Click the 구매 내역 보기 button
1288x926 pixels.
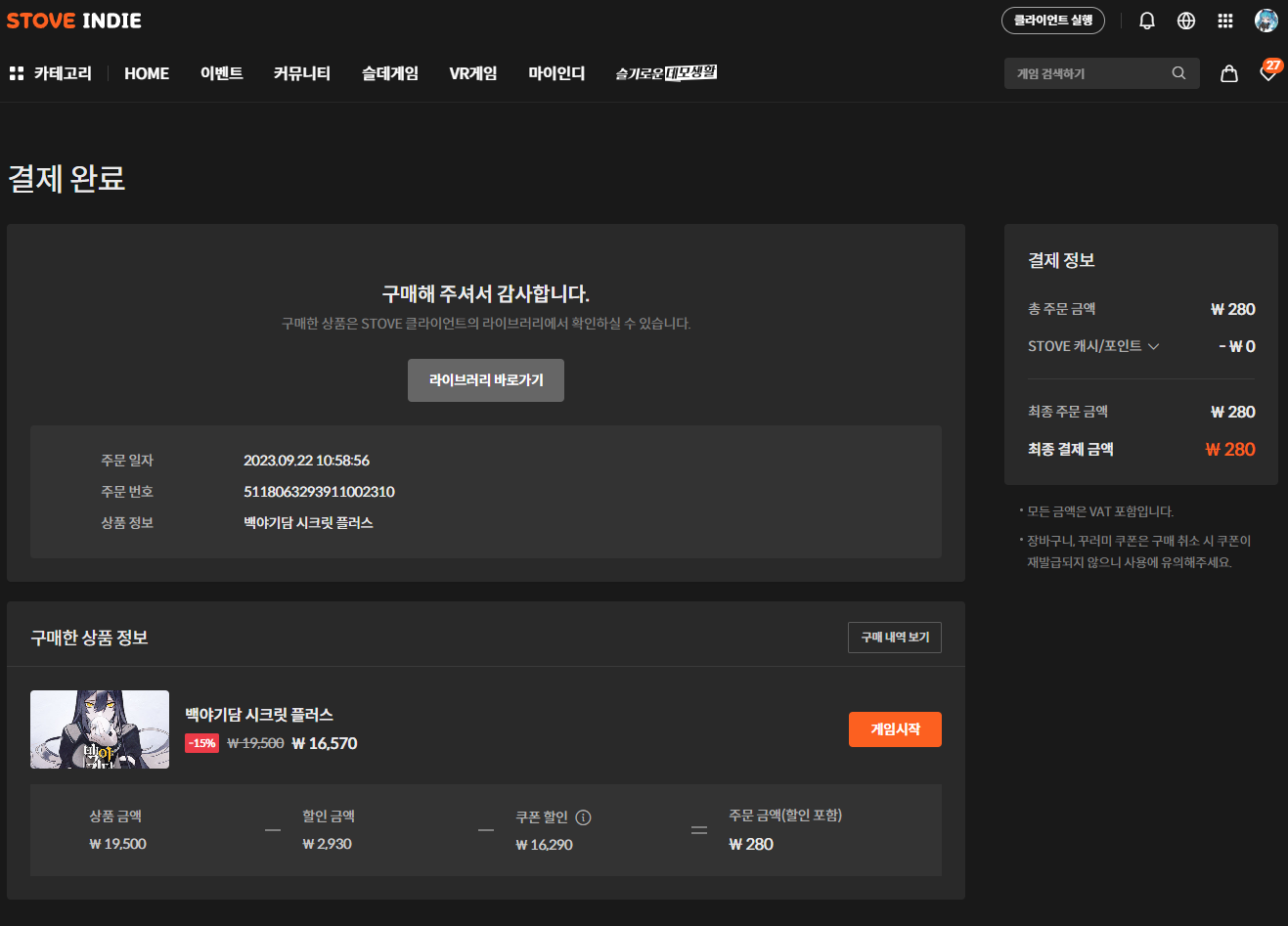895,638
